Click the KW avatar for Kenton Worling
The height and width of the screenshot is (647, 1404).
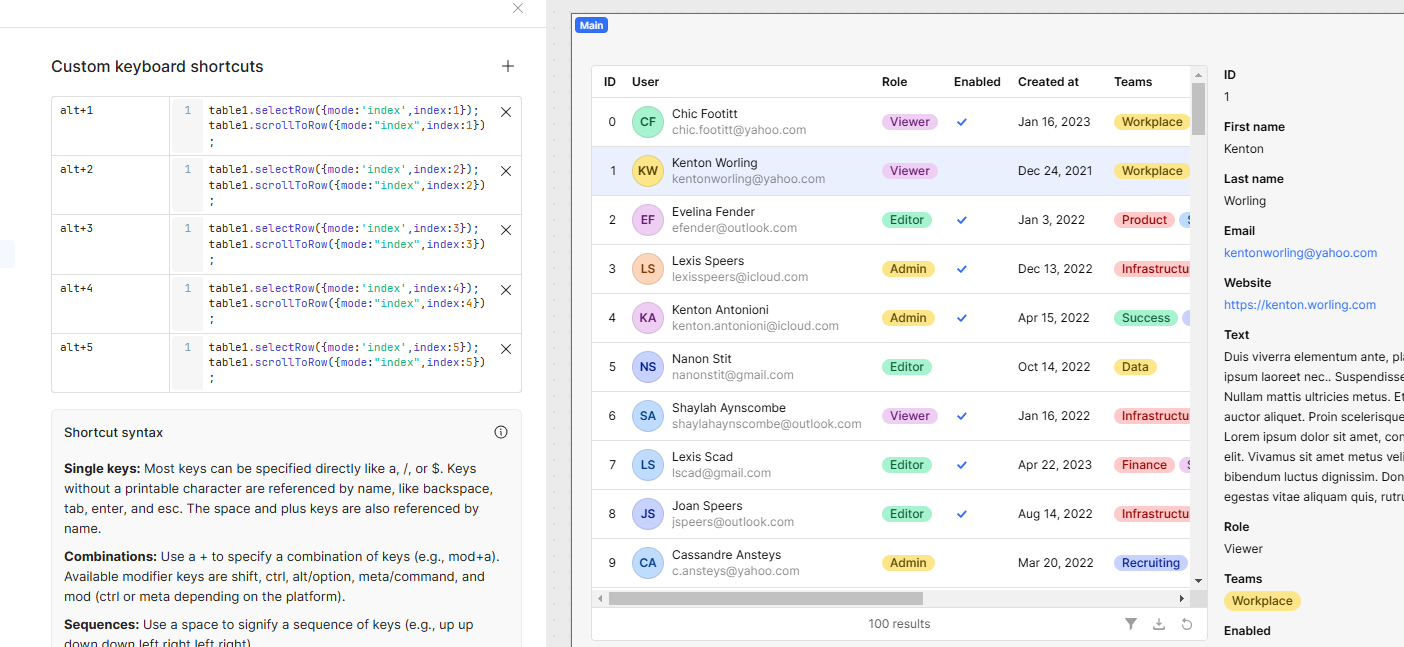(x=648, y=171)
